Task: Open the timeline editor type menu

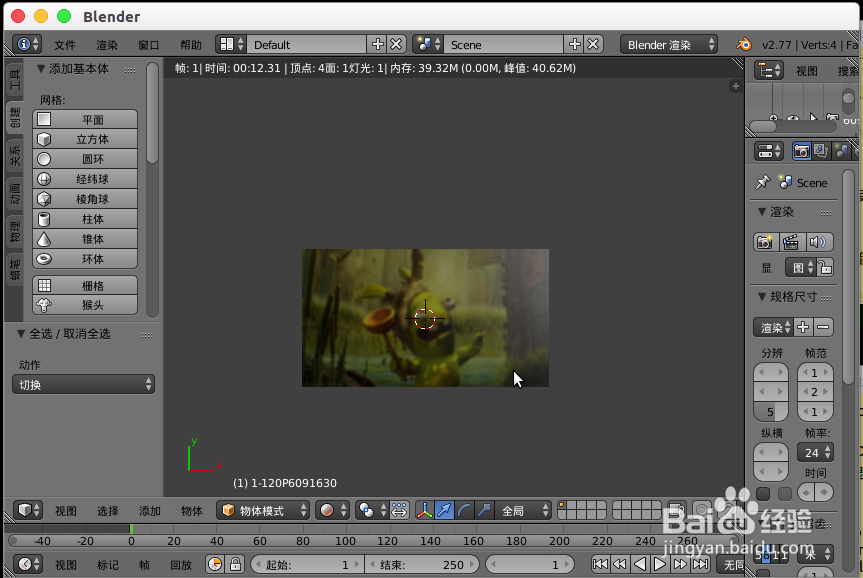Action: coord(28,564)
